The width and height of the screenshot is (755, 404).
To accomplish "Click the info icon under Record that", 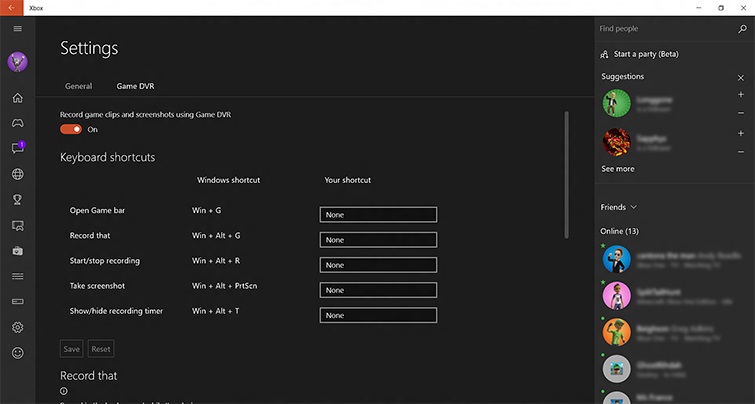I will point(64,391).
